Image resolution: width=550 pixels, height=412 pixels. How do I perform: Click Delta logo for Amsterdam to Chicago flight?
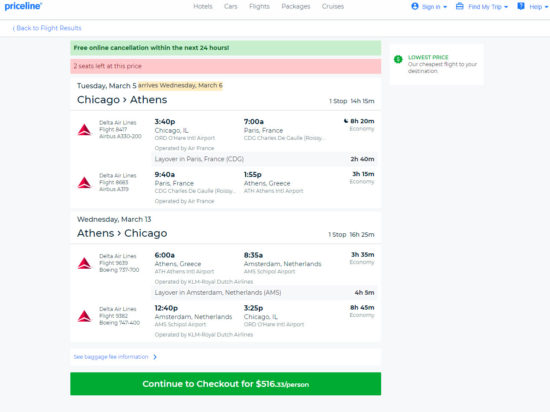[85, 316]
